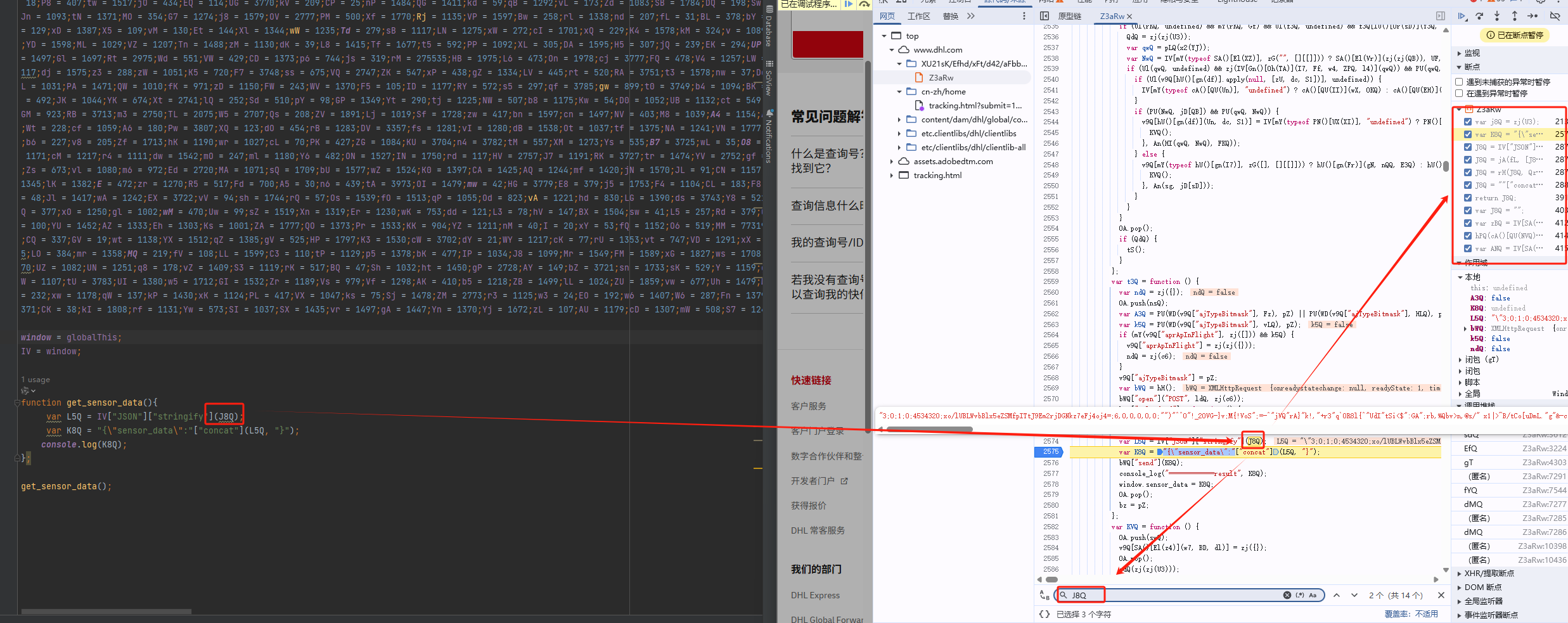This screenshot has height=623, width=1568.
Task: Collapse the top frame tree node
Action: pos(884,35)
